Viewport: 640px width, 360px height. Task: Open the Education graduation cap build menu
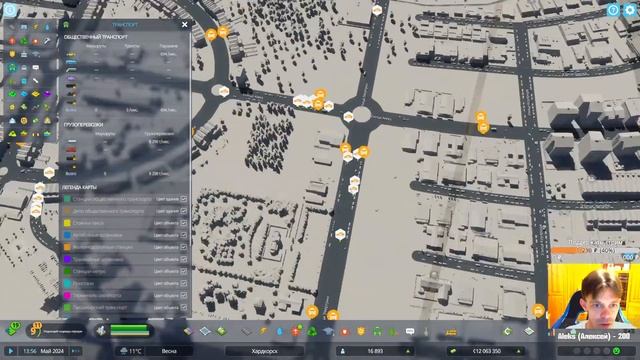point(329,331)
